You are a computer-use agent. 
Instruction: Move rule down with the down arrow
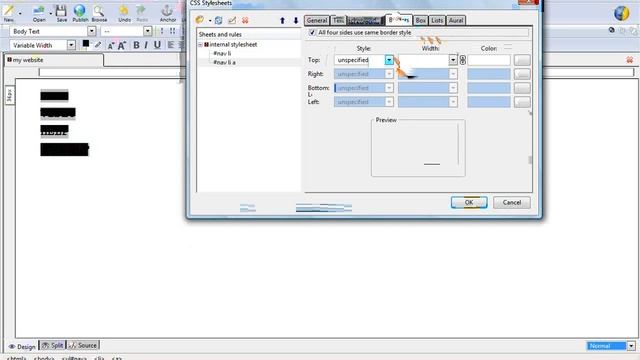click(x=296, y=20)
